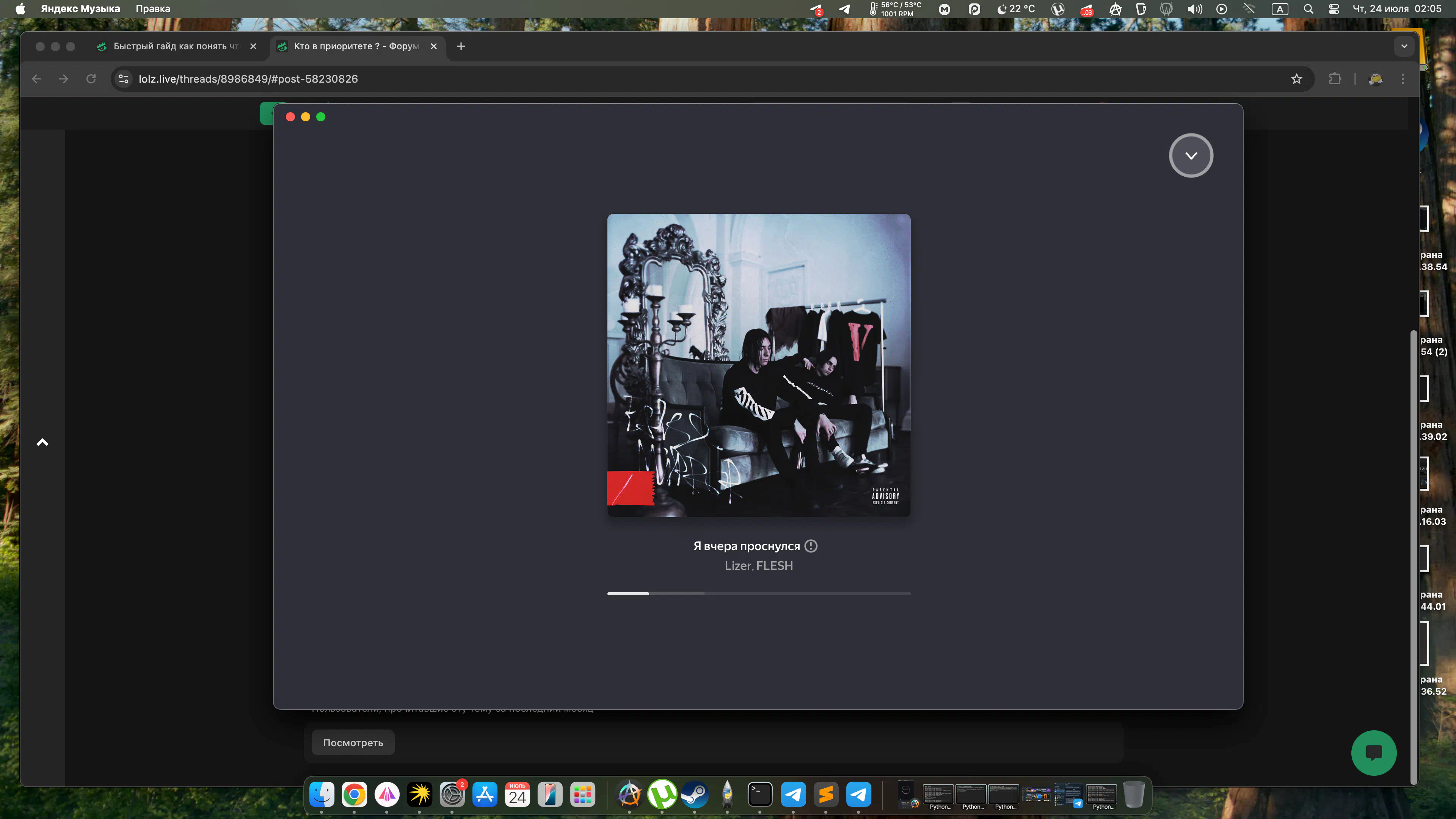Viewport: 1456px width, 819px height.
Task: View site information in the address bar
Action: click(124, 78)
